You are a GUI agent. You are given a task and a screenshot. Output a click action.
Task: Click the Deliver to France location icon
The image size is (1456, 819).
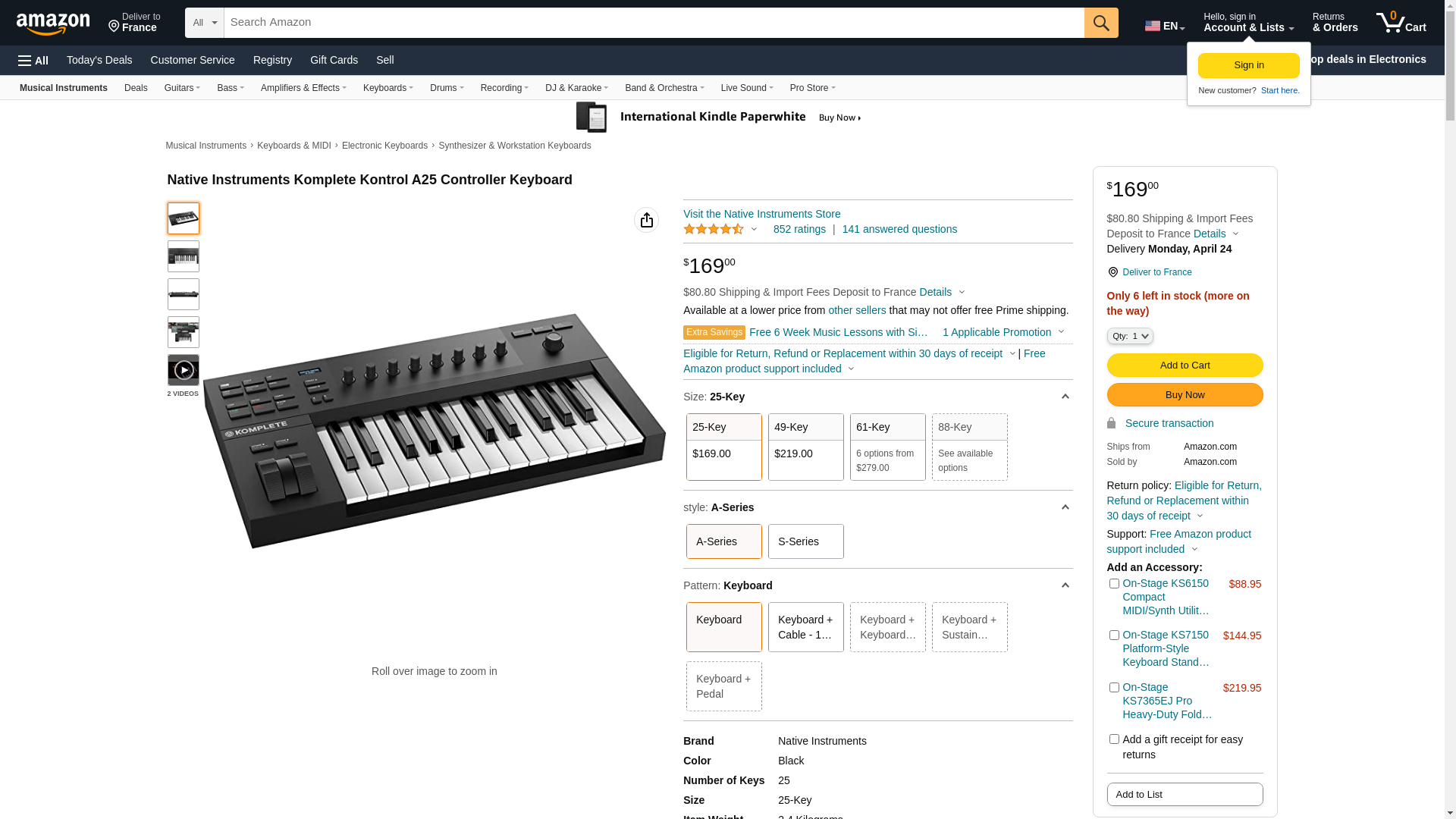1112,272
